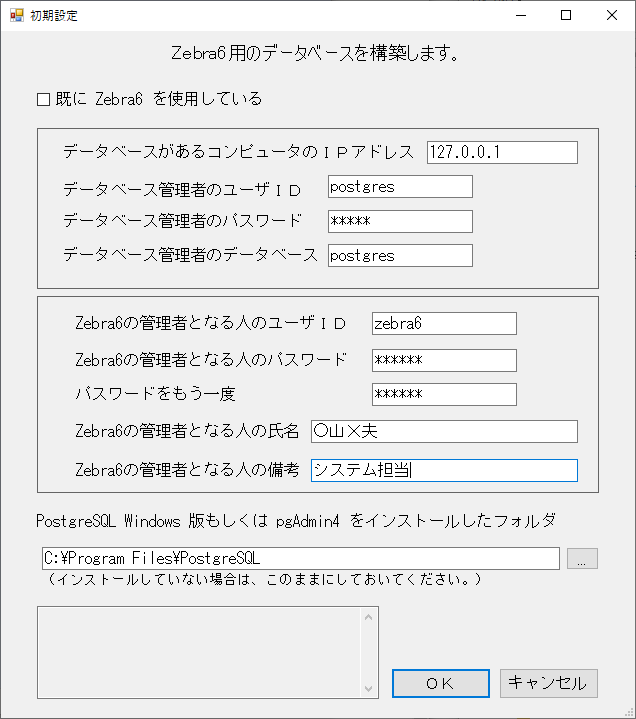Screen dimensions: 636x719
Task: Click the PostgreSQL Windows 版 folder label text
Action: click(x=296, y=521)
